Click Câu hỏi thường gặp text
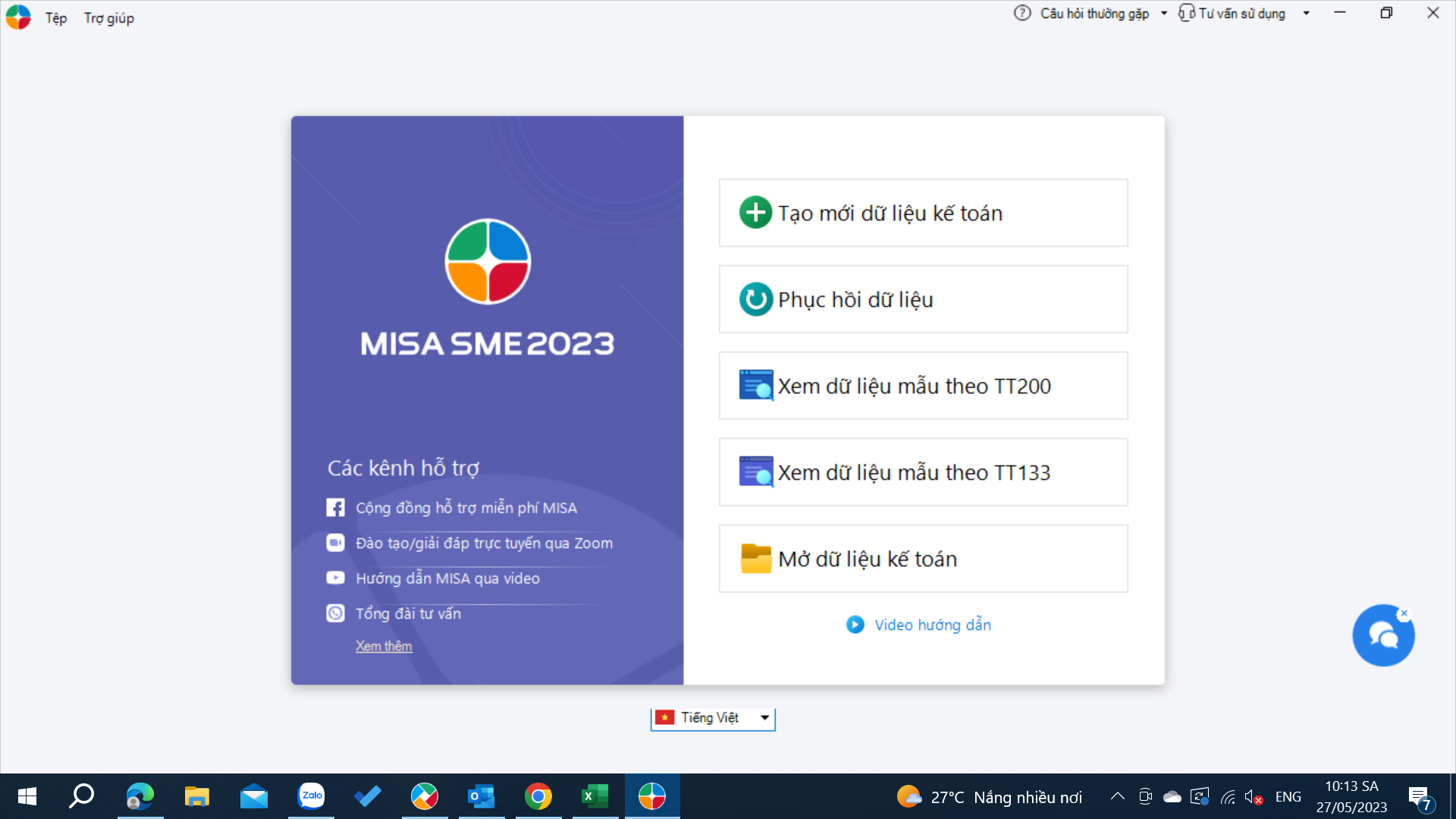This screenshot has height=819, width=1456. 1094,14
